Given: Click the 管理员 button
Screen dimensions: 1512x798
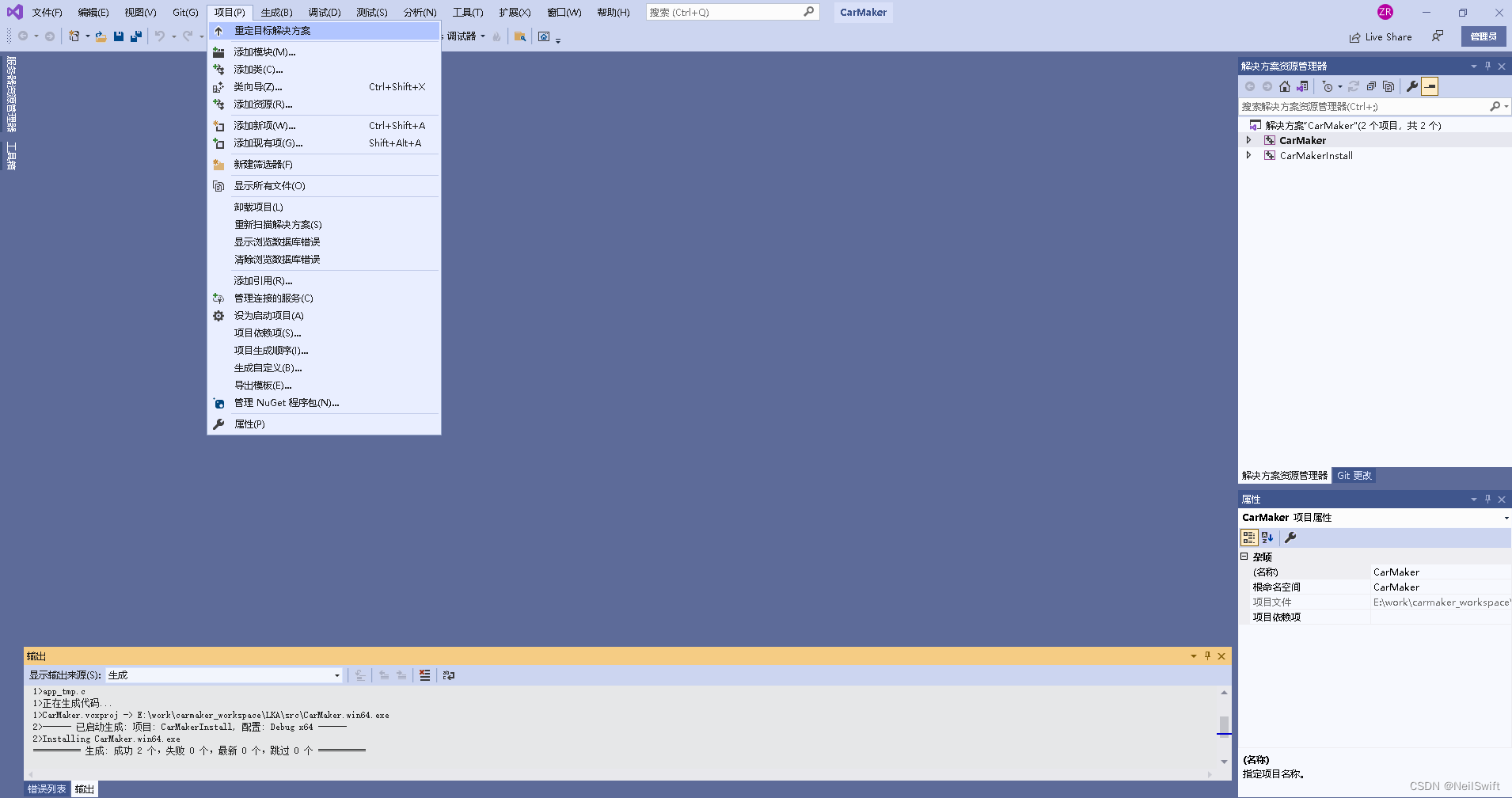Looking at the screenshot, I should coord(1484,36).
